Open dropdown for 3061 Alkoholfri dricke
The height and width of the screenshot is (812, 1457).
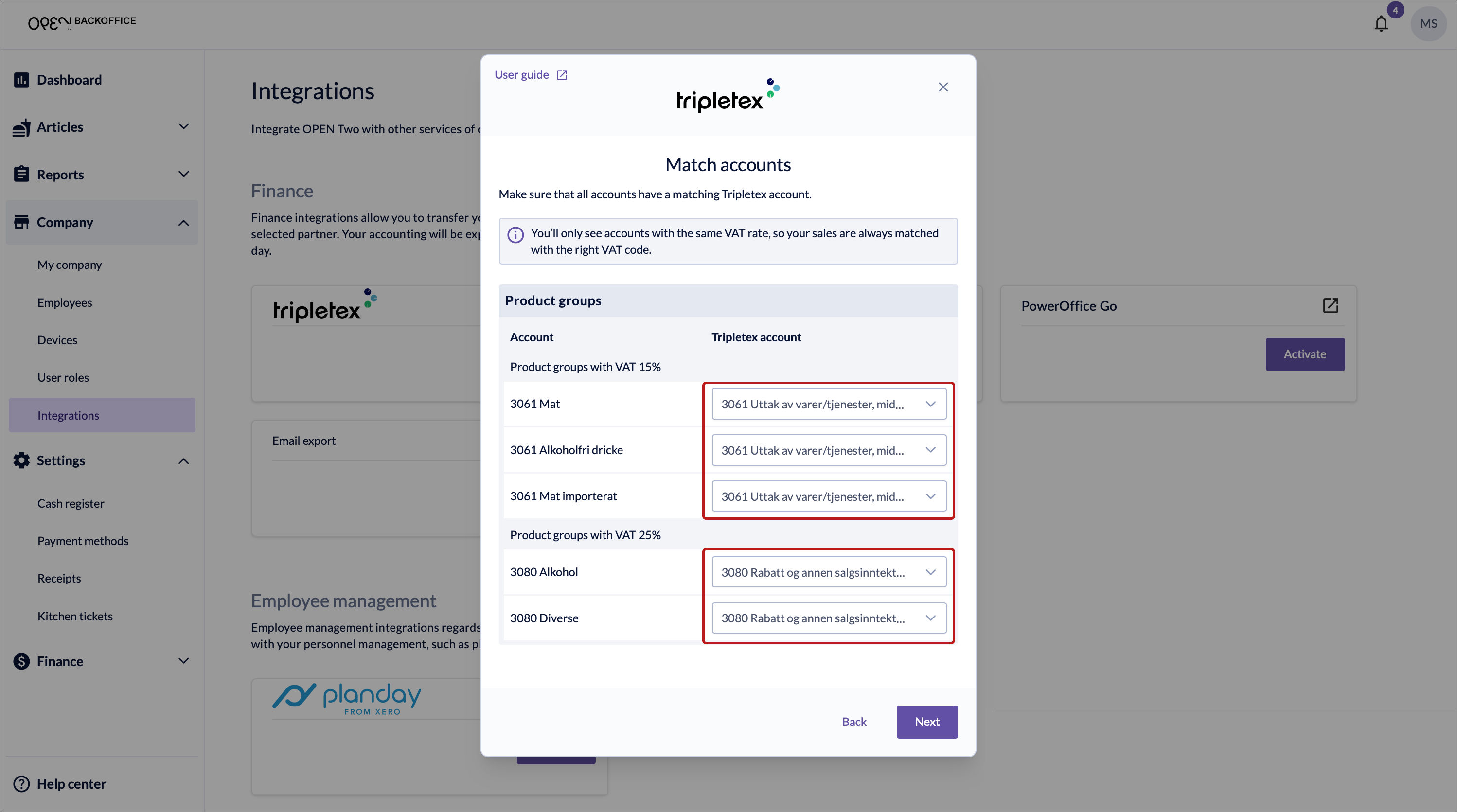tap(828, 450)
